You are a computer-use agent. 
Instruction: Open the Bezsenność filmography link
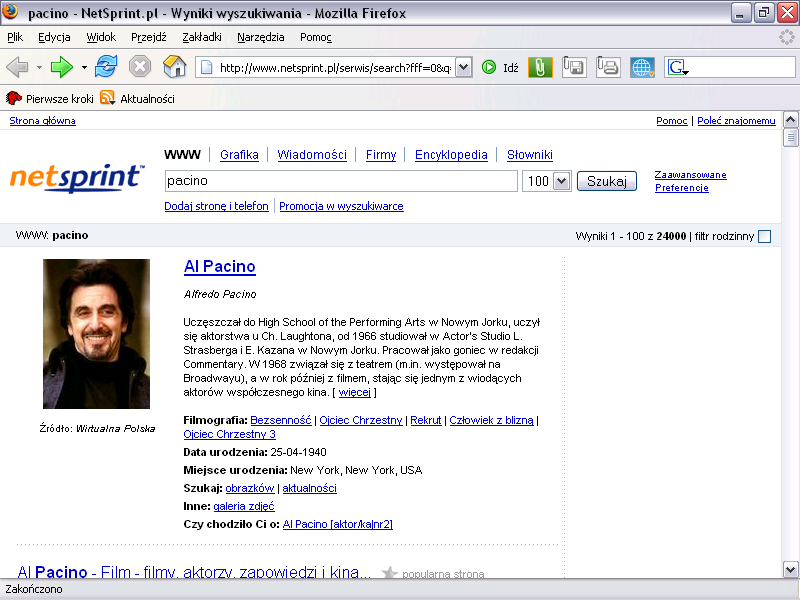281,420
